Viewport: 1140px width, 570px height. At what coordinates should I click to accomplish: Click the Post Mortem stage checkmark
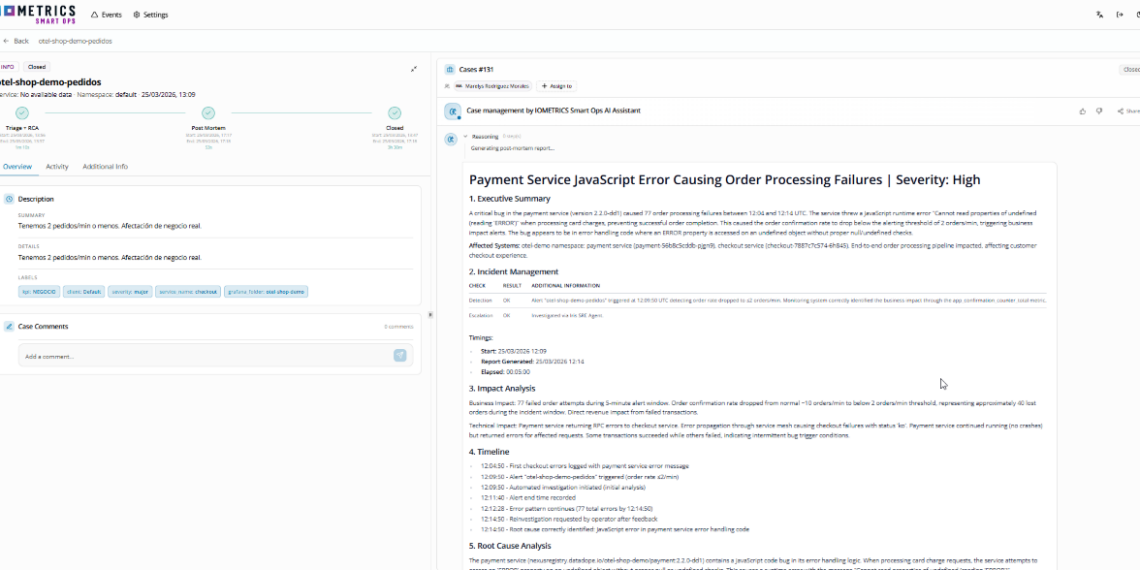click(208, 113)
